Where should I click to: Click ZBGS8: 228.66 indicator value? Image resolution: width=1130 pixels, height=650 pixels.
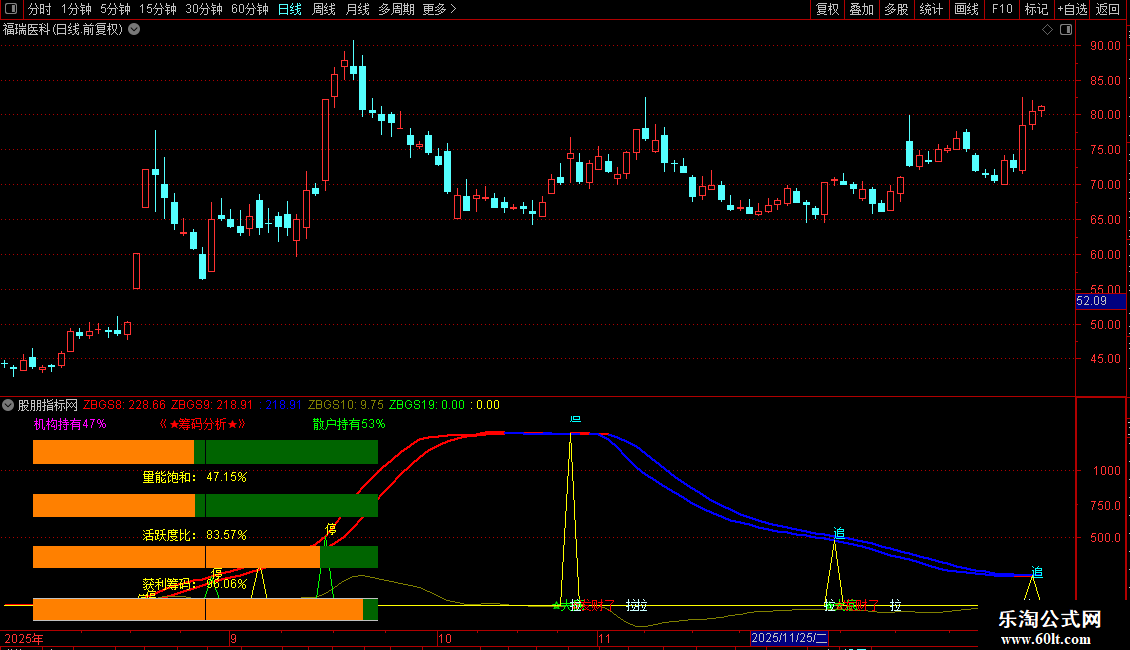click(x=124, y=405)
